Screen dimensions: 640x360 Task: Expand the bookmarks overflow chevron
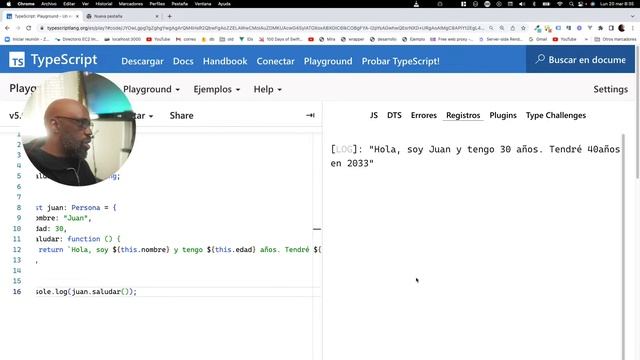point(586,39)
